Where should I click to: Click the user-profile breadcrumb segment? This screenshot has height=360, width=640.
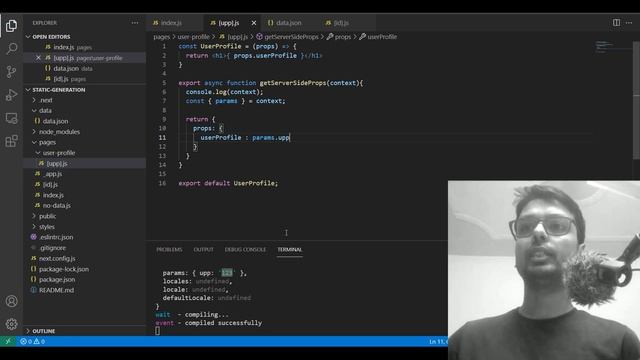pos(193,37)
